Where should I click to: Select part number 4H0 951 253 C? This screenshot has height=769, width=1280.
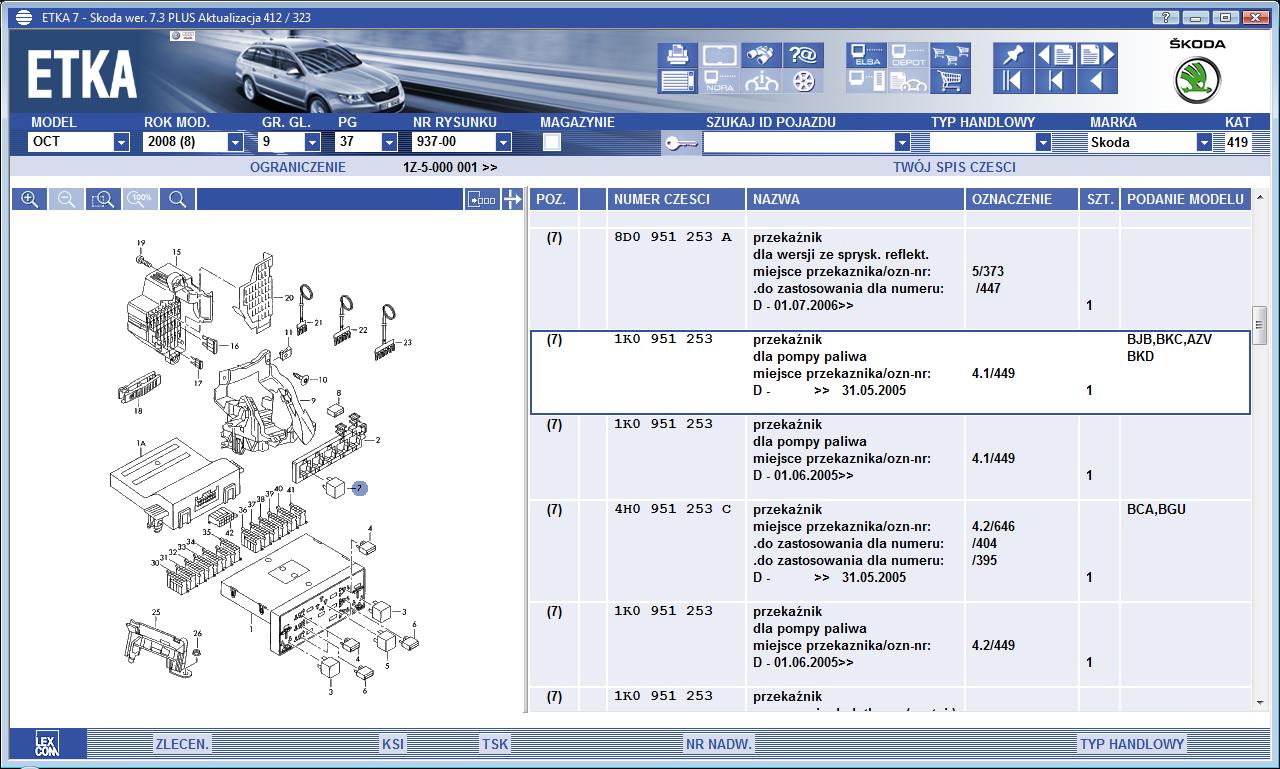point(673,510)
